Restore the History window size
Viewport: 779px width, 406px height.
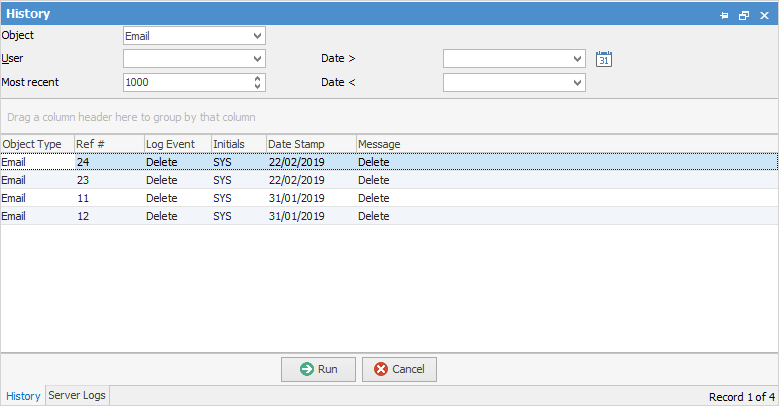(743, 15)
